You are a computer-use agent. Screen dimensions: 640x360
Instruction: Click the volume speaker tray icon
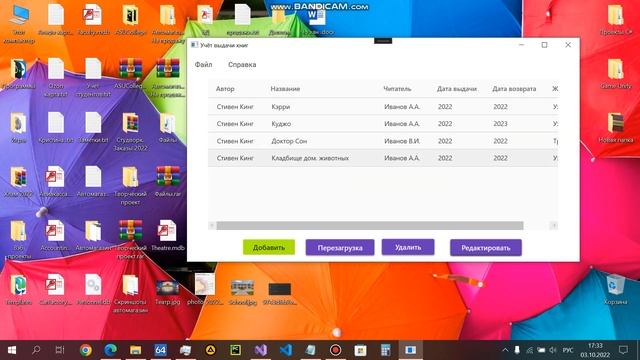tap(553, 350)
